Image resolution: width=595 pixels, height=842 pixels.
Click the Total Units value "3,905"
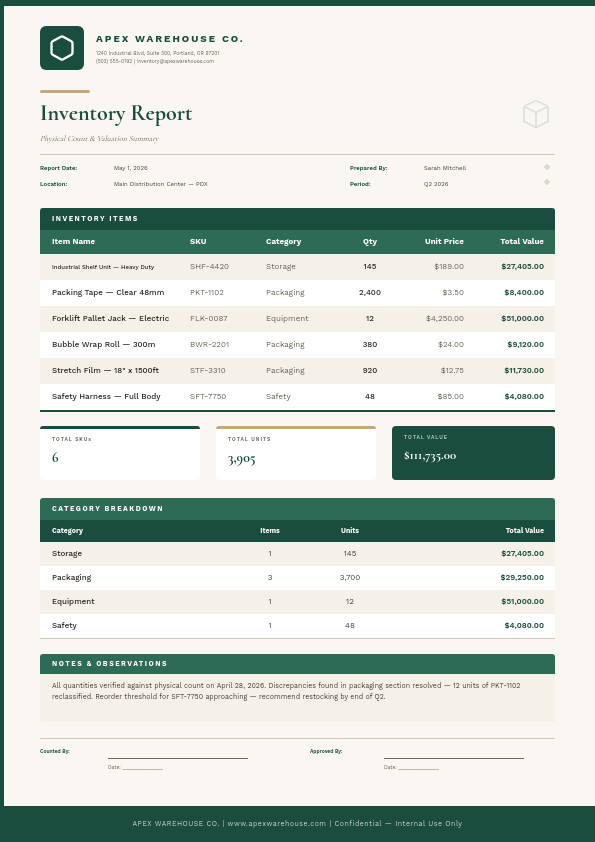pos(242,459)
